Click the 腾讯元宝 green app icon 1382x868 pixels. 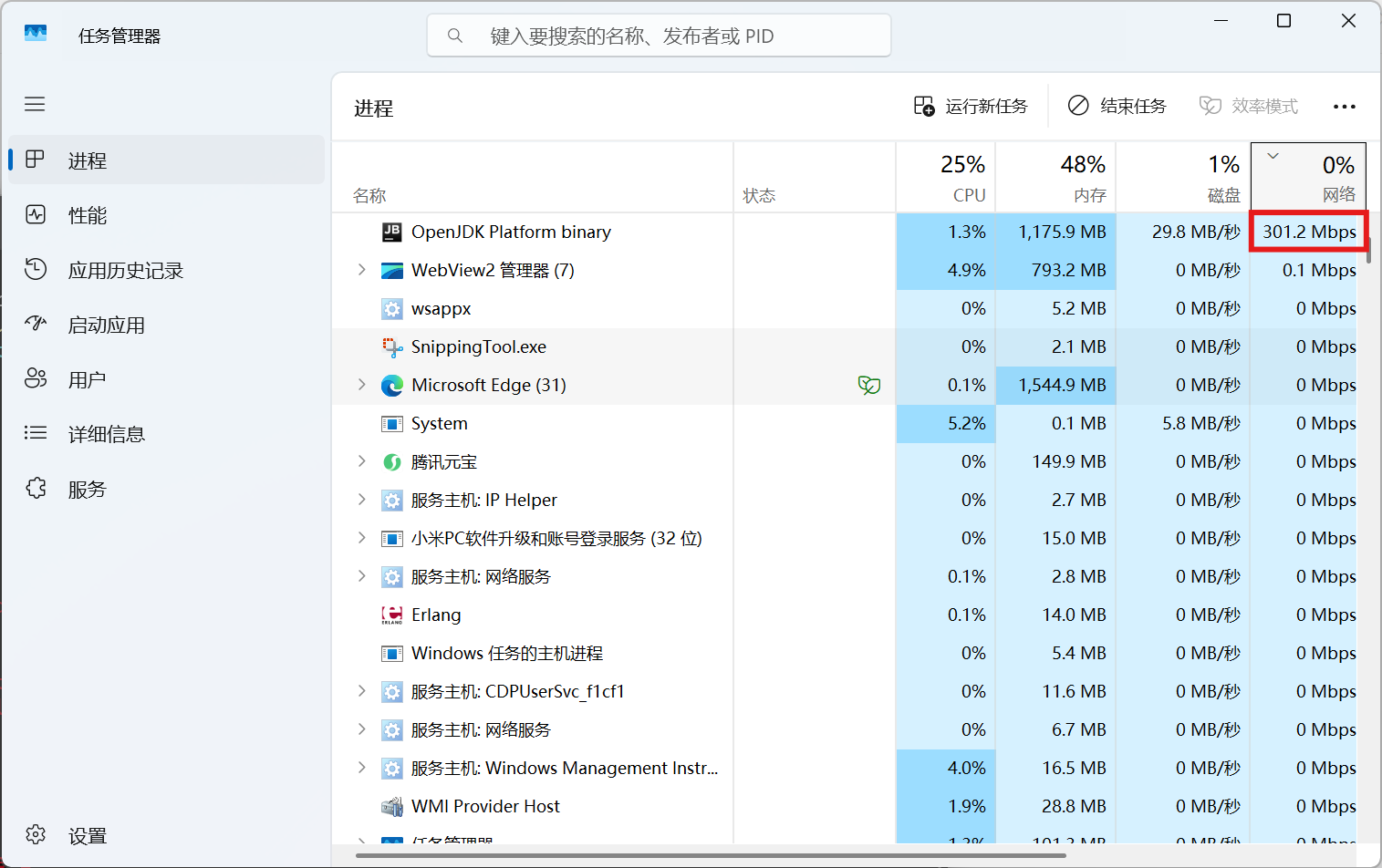(x=392, y=461)
